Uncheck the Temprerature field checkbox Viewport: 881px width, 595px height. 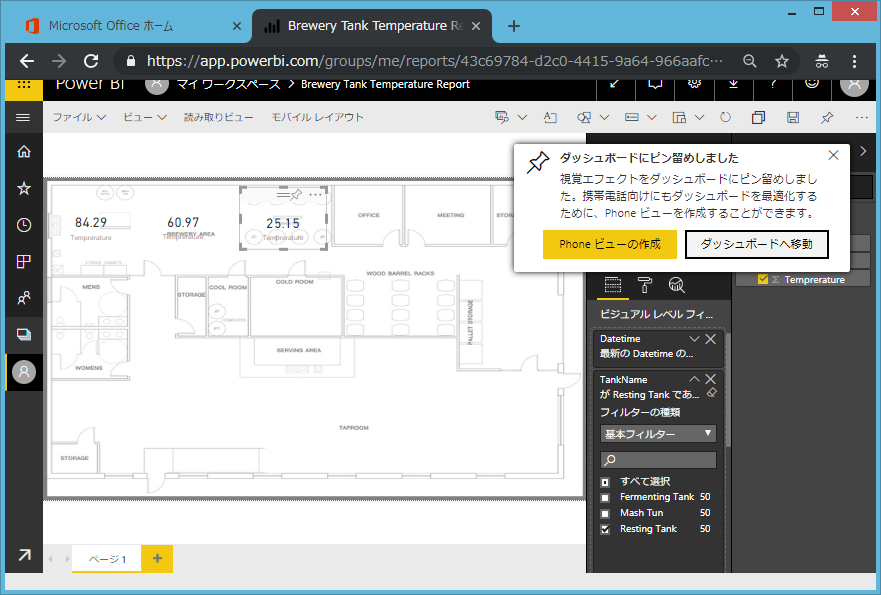(763, 279)
